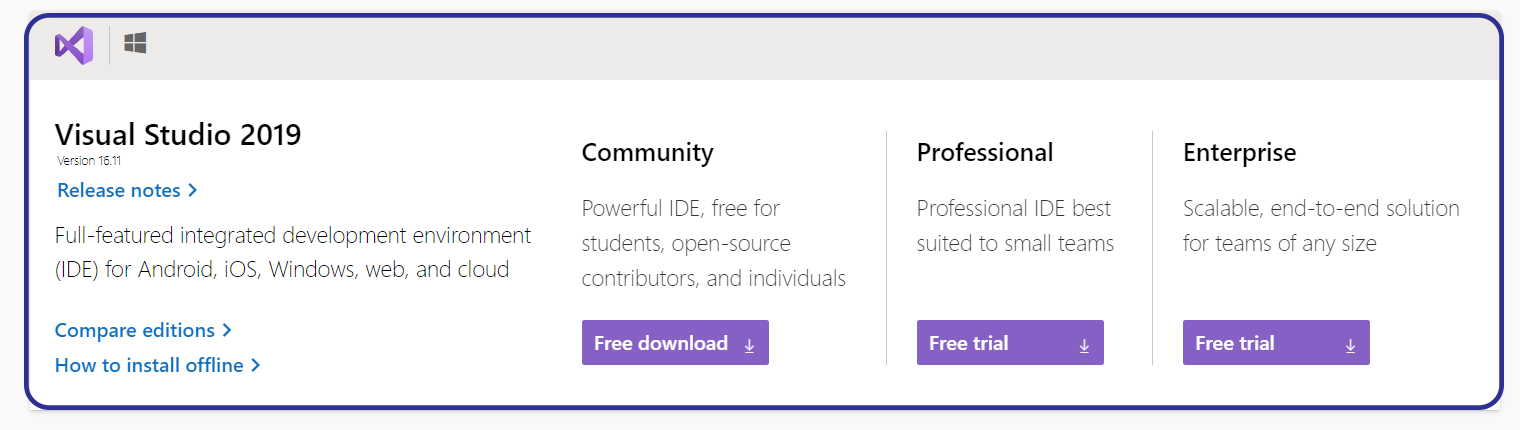
Task: Start the Professional edition Free trial
Action: 1010,343
